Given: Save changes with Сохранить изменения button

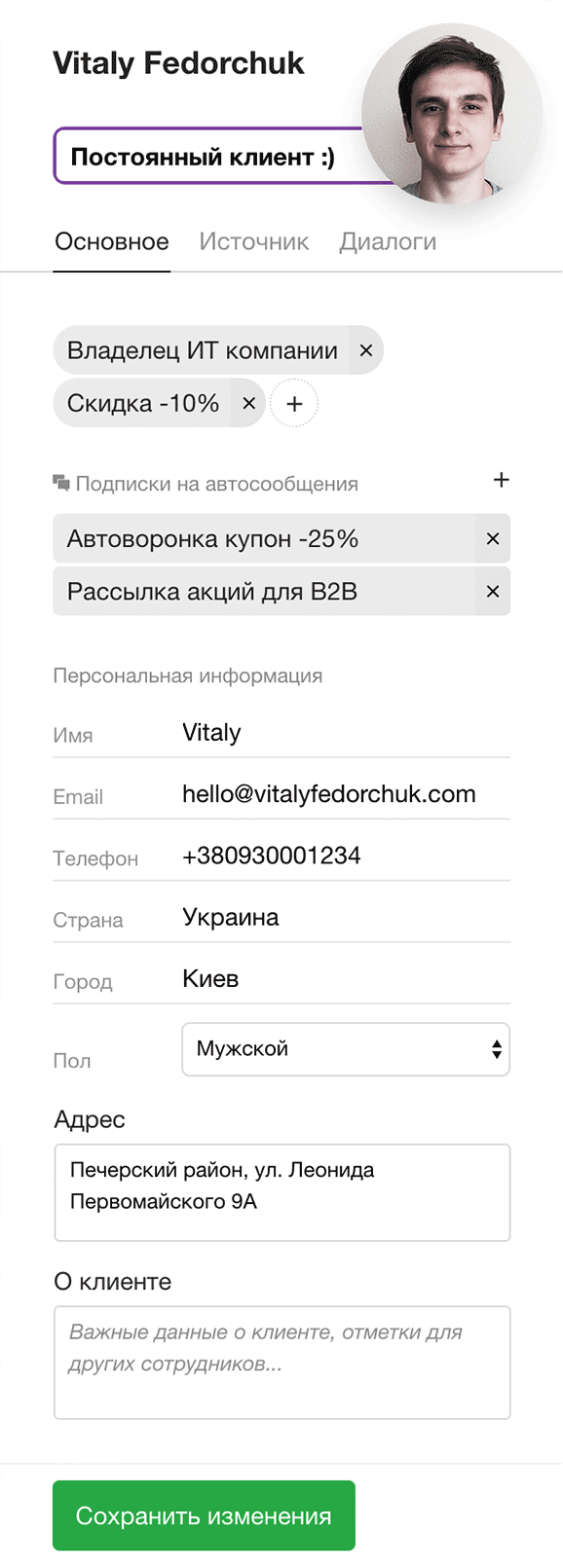Looking at the screenshot, I should 204,1515.
